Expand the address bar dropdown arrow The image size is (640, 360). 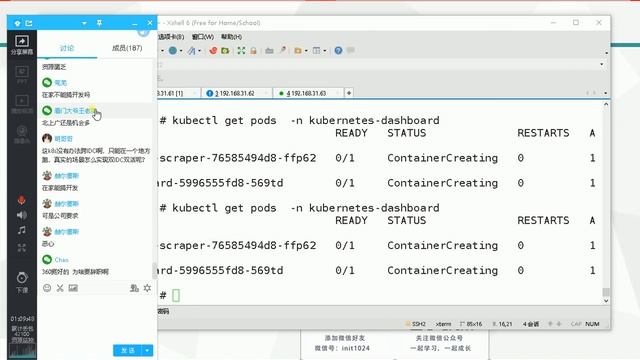point(602,64)
